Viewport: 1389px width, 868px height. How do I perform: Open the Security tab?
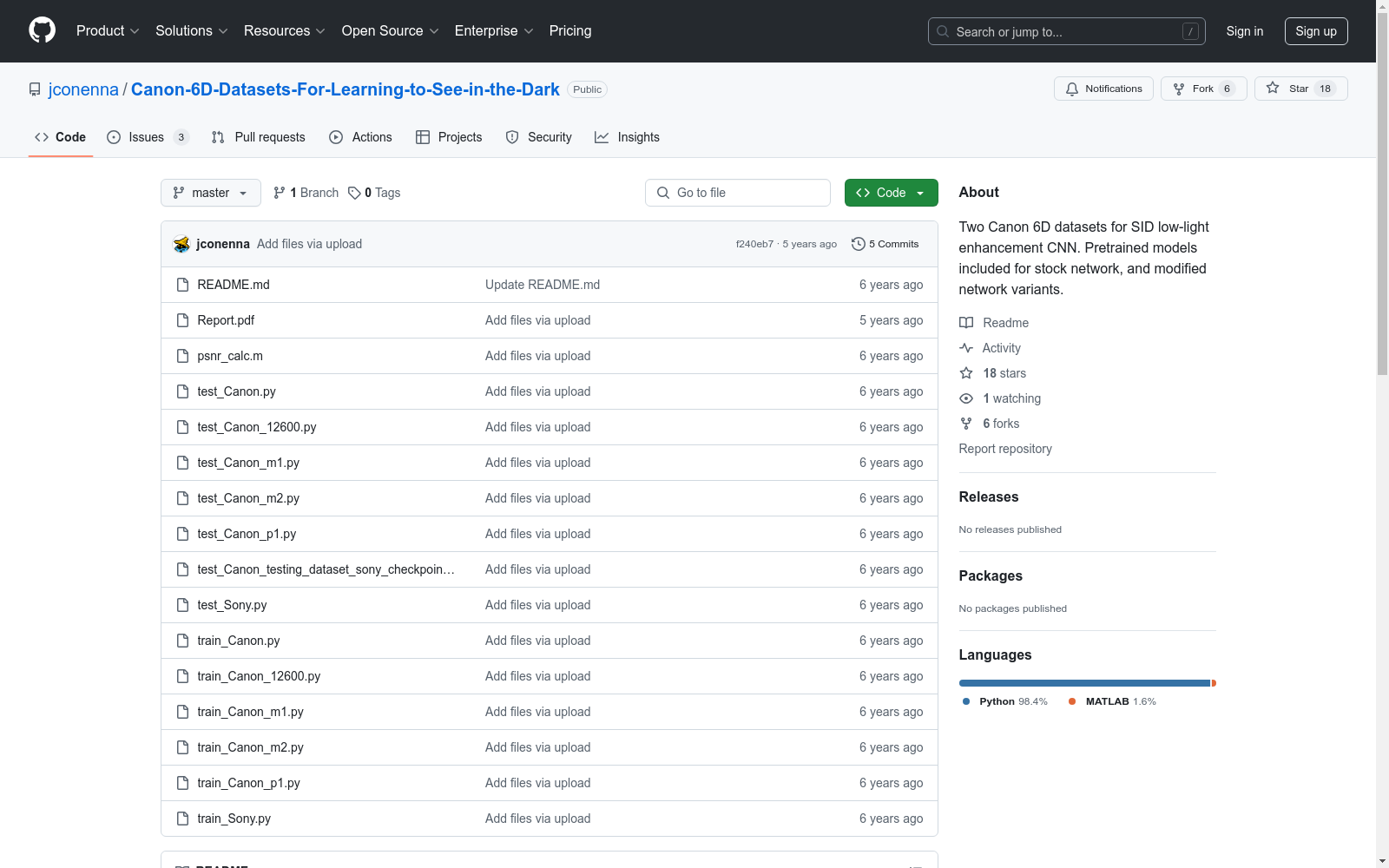[539, 137]
